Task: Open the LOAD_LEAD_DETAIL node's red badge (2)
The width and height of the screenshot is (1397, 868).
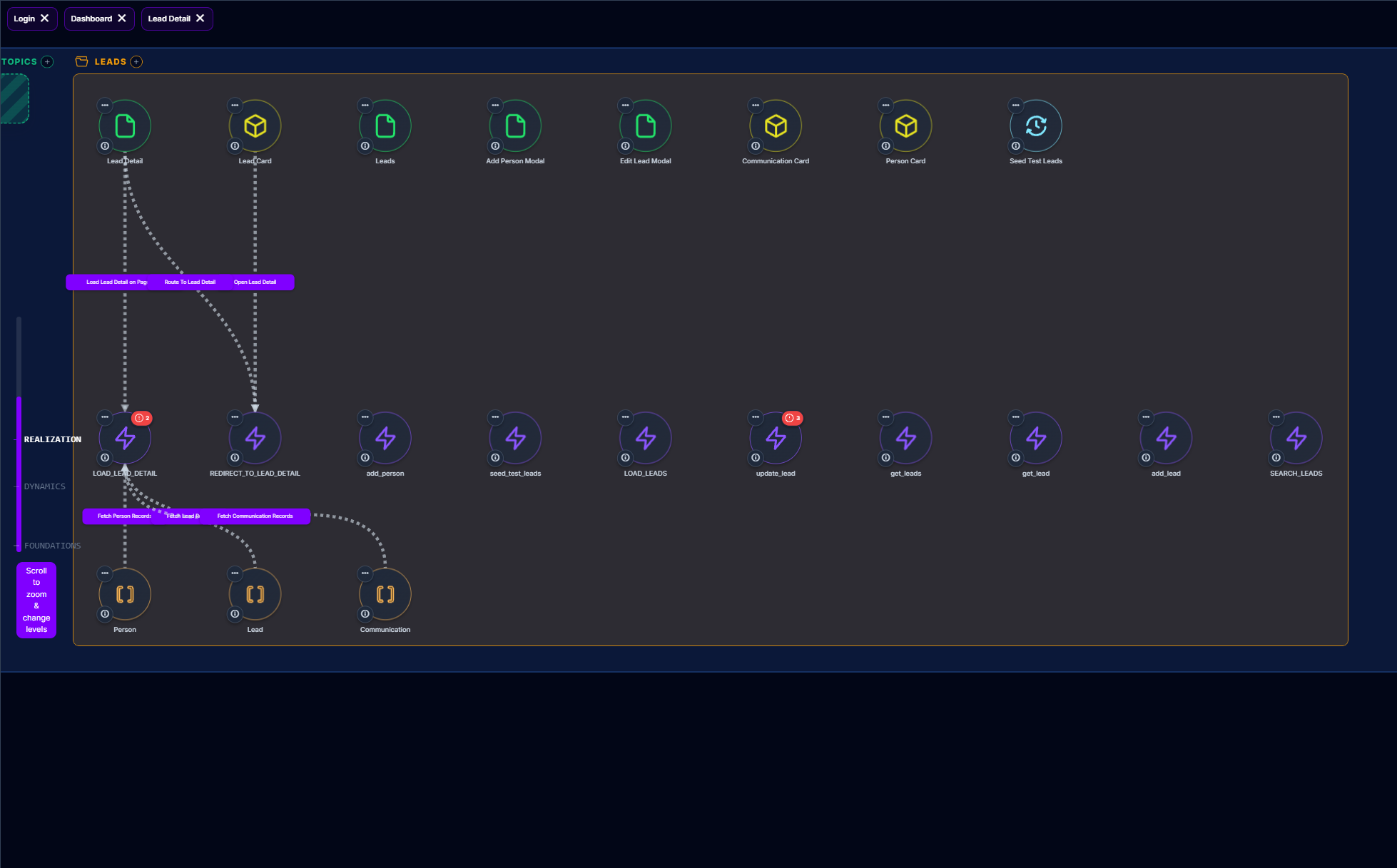Action: pos(142,419)
